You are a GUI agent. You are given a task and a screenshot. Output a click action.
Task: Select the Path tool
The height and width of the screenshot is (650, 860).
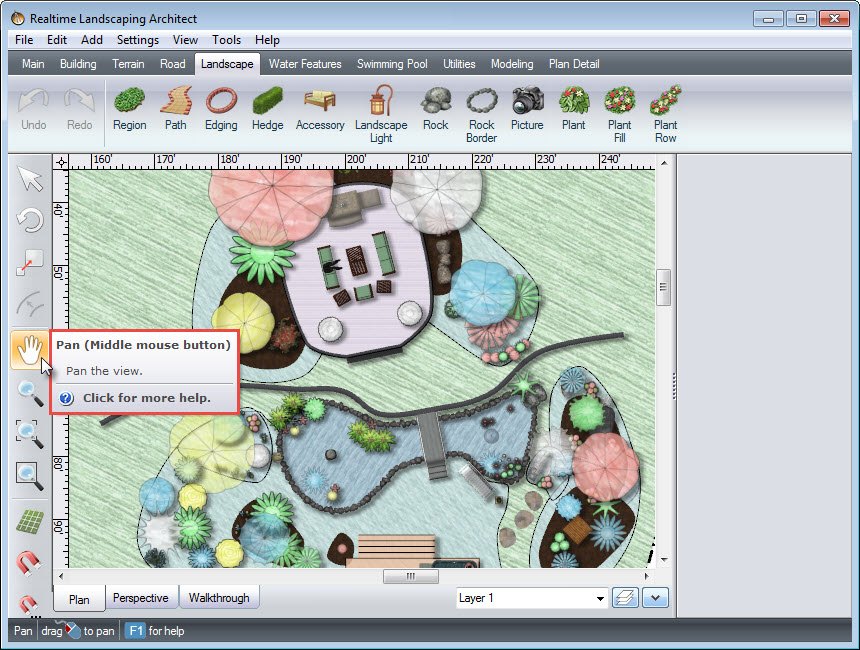pos(176,109)
